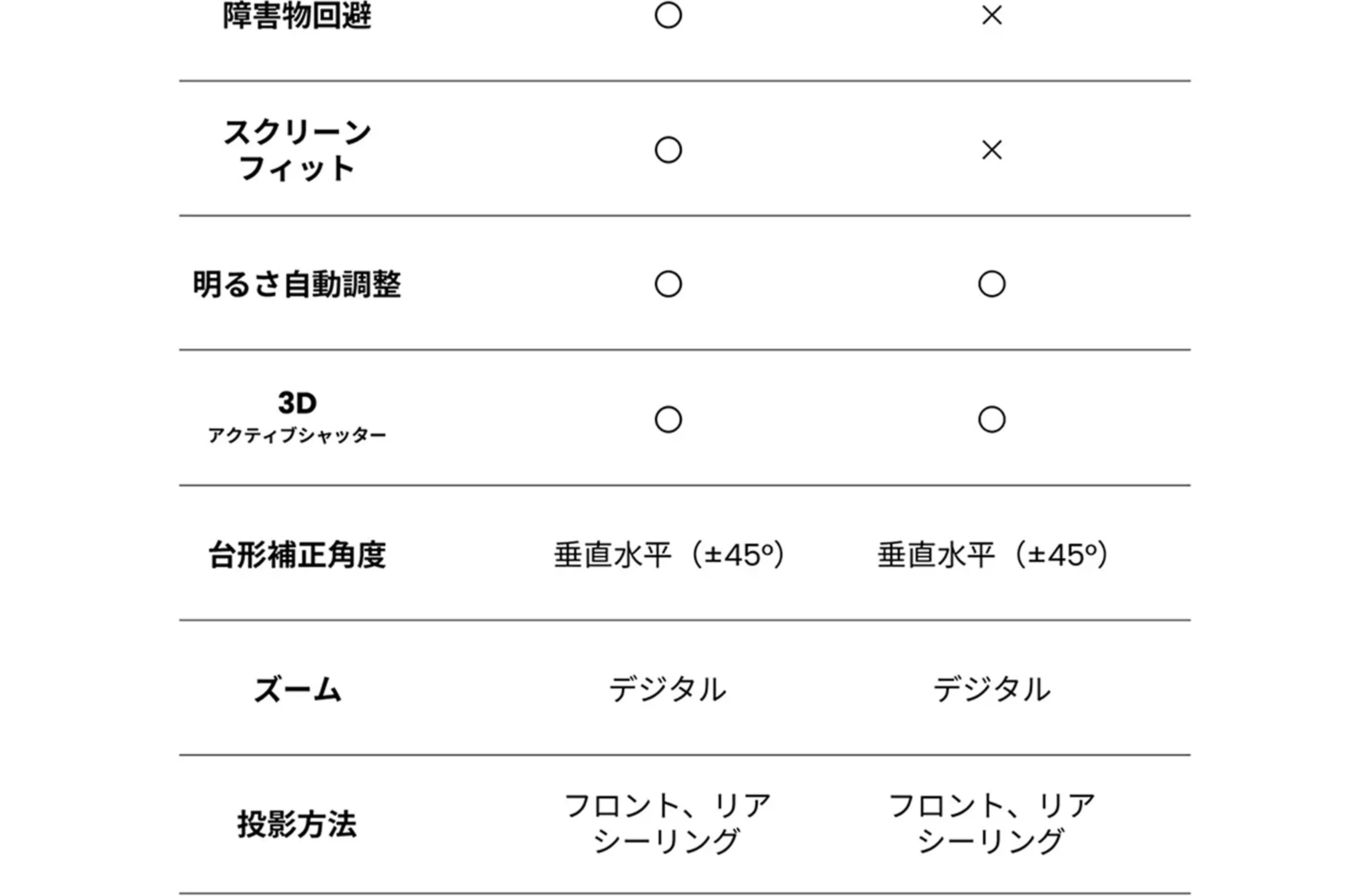Click the right circle in the 3D アクティブシャッター row

pyautogui.click(x=992, y=420)
